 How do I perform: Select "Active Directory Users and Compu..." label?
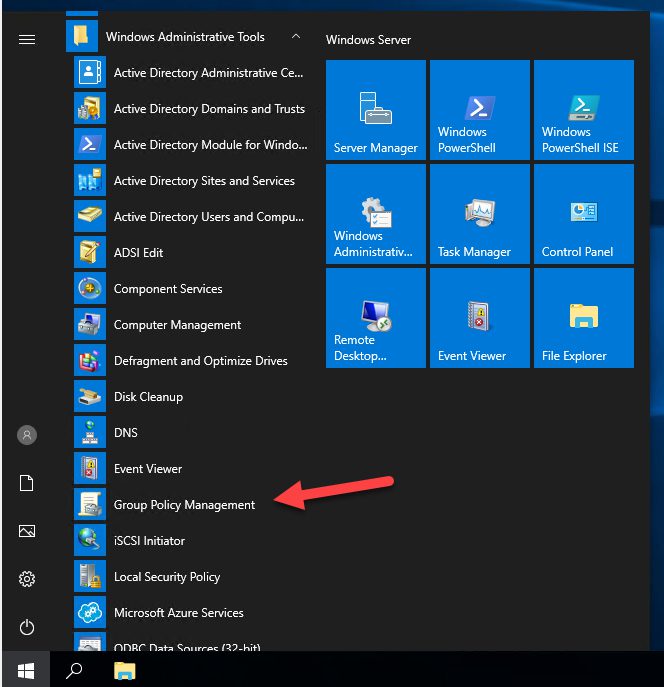[209, 217]
